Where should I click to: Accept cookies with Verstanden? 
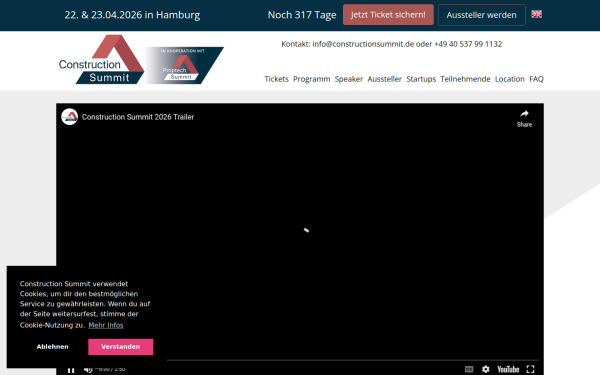point(121,347)
